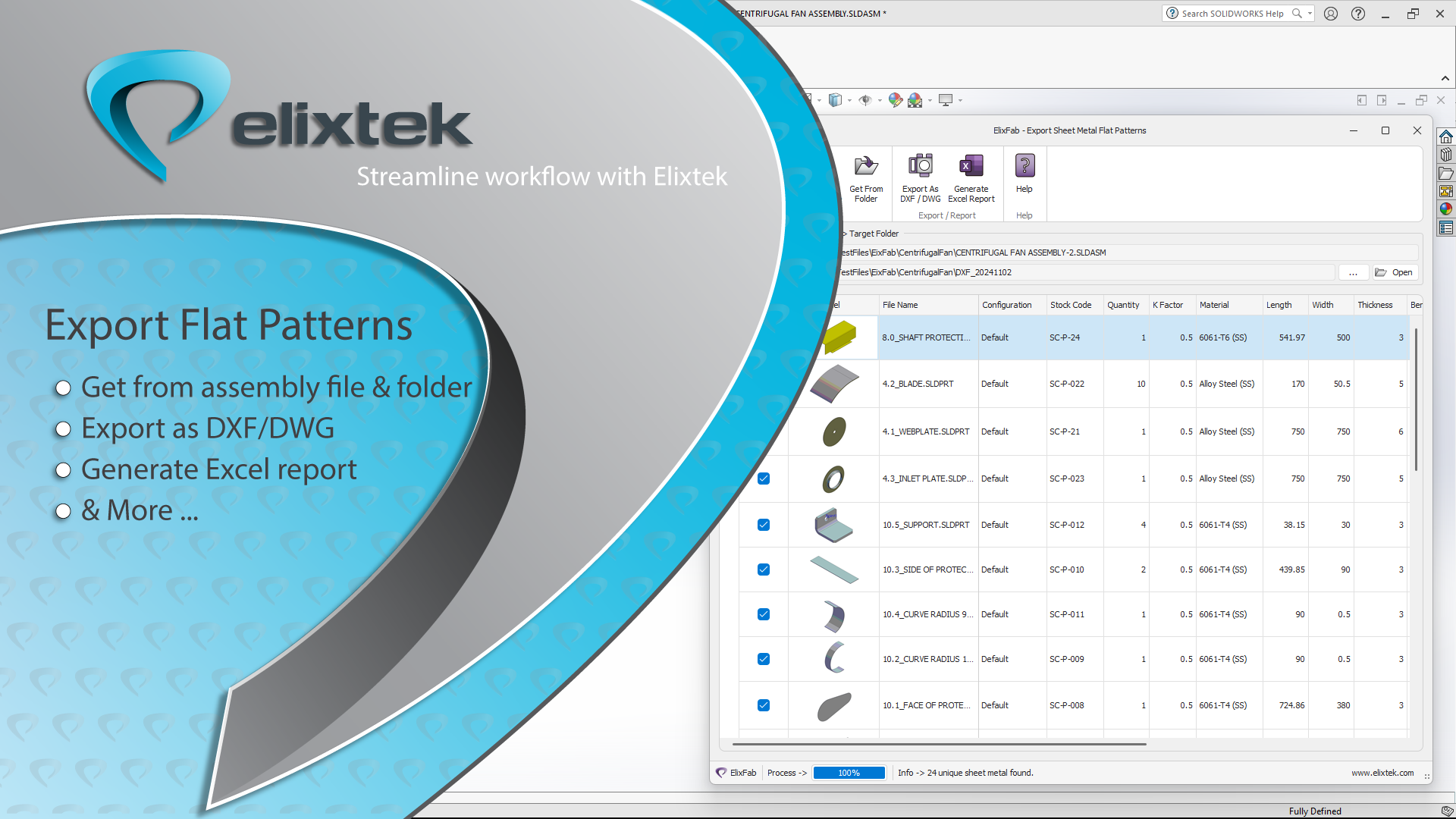
Task: Uncheck the 10.5_SUPPORT row checkbox
Action: 764,525
